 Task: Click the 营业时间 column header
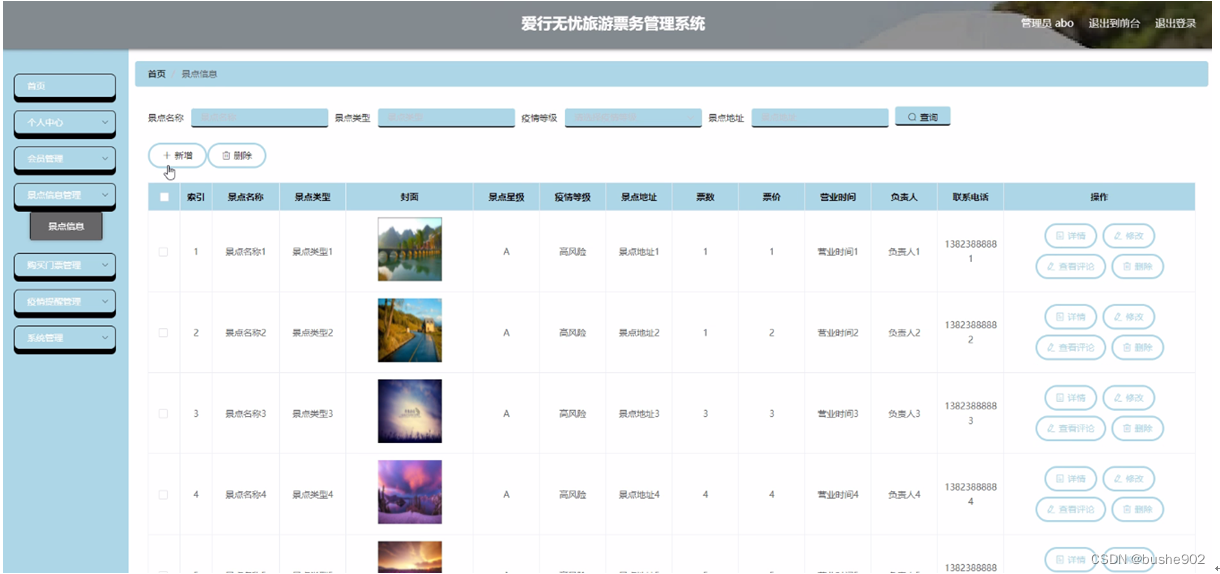click(837, 197)
